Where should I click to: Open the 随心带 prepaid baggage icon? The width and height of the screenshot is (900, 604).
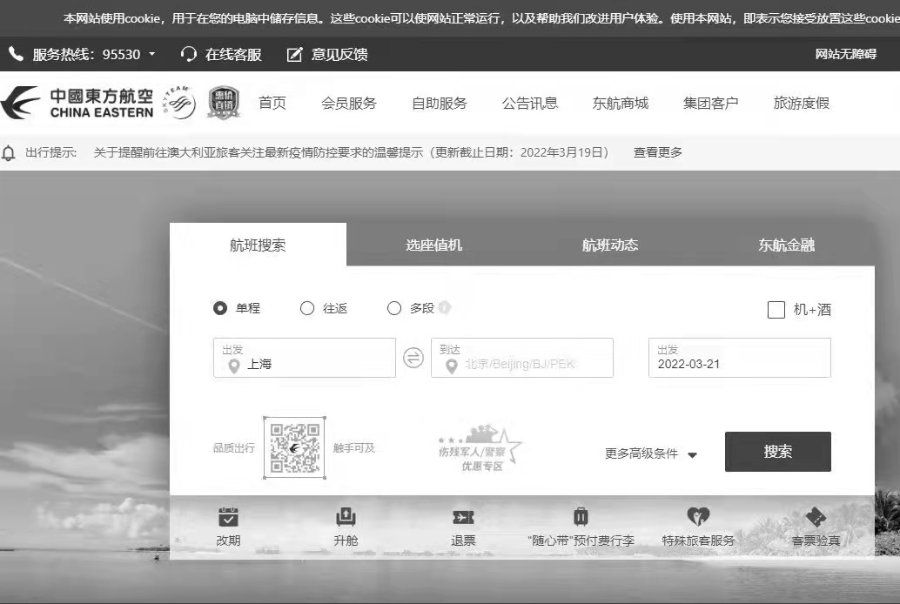click(580, 518)
